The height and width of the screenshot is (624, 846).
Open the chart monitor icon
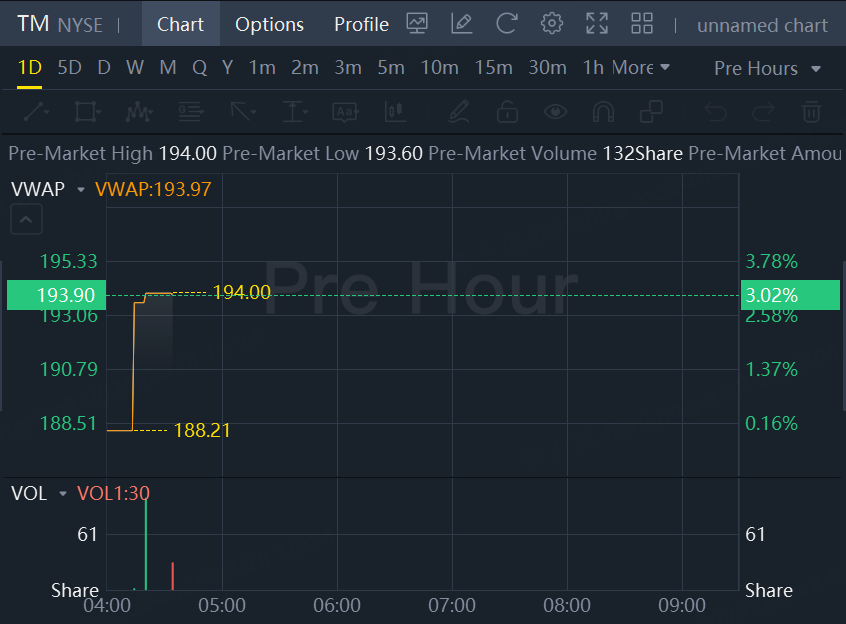(417, 24)
